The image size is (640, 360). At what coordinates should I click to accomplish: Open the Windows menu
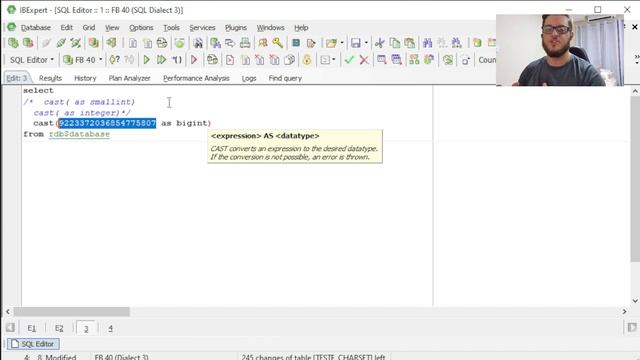coord(270,28)
